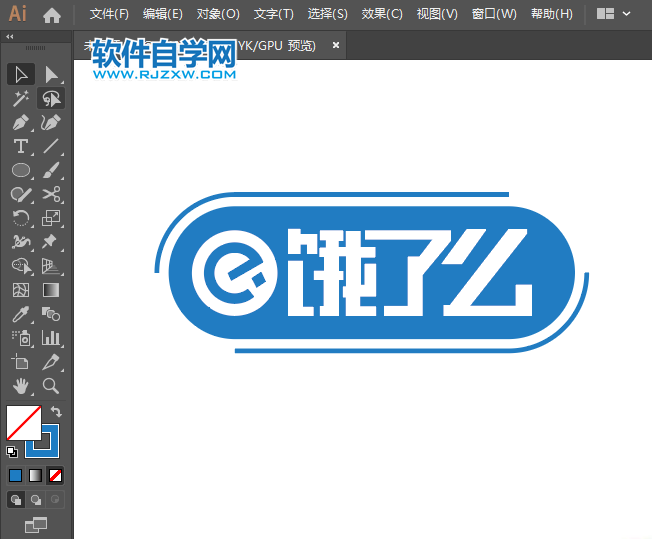Open the 文字(T) menu
This screenshot has height=539, width=652.
274,15
